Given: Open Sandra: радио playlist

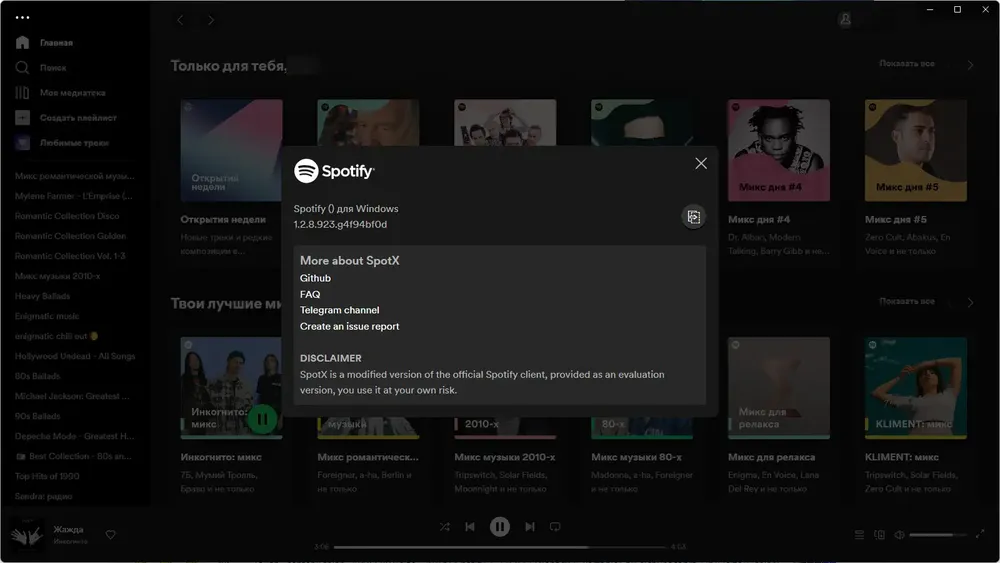Looking at the screenshot, I should tap(43, 496).
